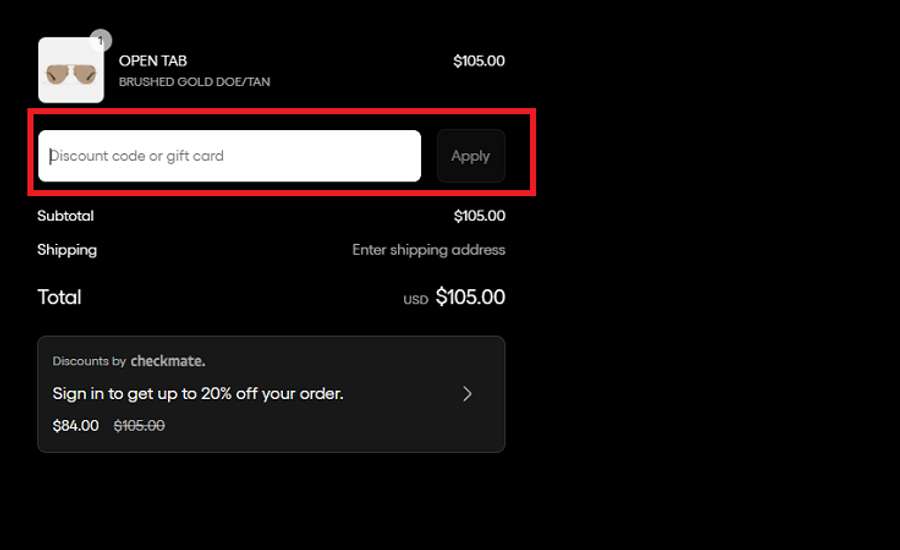Click the Subtotal label
Screen dimensions: 900x550
tap(65, 216)
